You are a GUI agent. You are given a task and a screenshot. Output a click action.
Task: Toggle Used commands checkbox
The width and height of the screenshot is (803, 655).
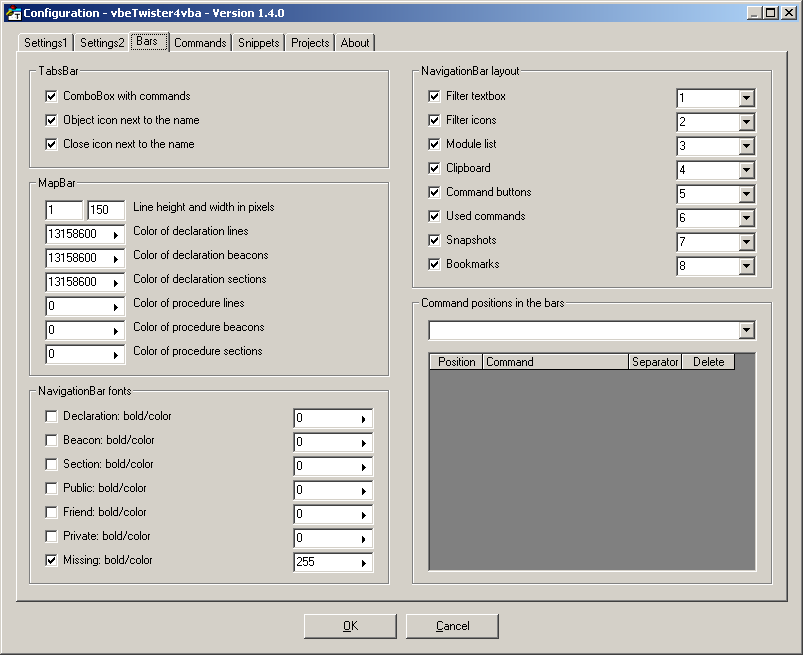point(434,217)
